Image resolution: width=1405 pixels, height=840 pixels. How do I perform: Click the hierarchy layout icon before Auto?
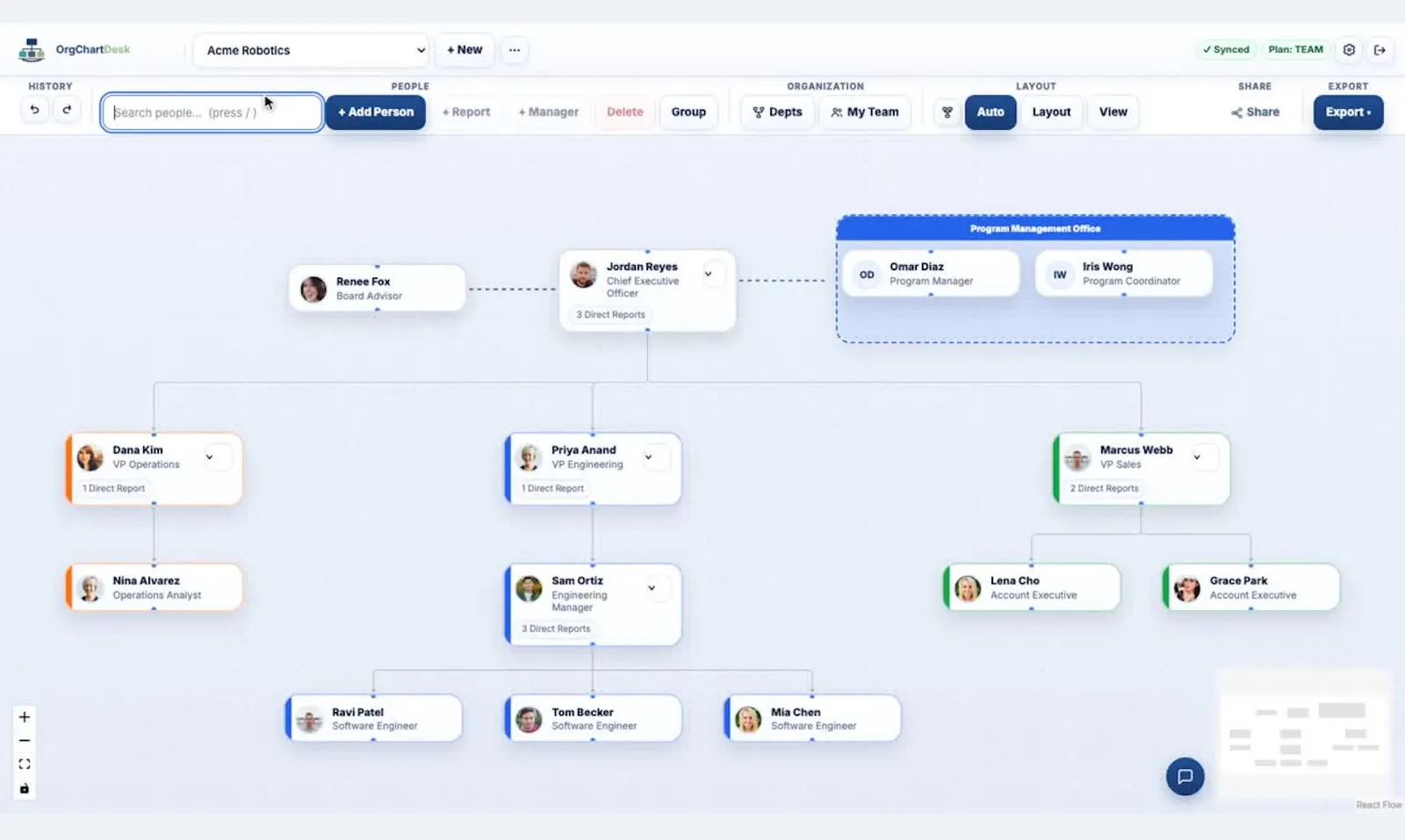pos(947,112)
